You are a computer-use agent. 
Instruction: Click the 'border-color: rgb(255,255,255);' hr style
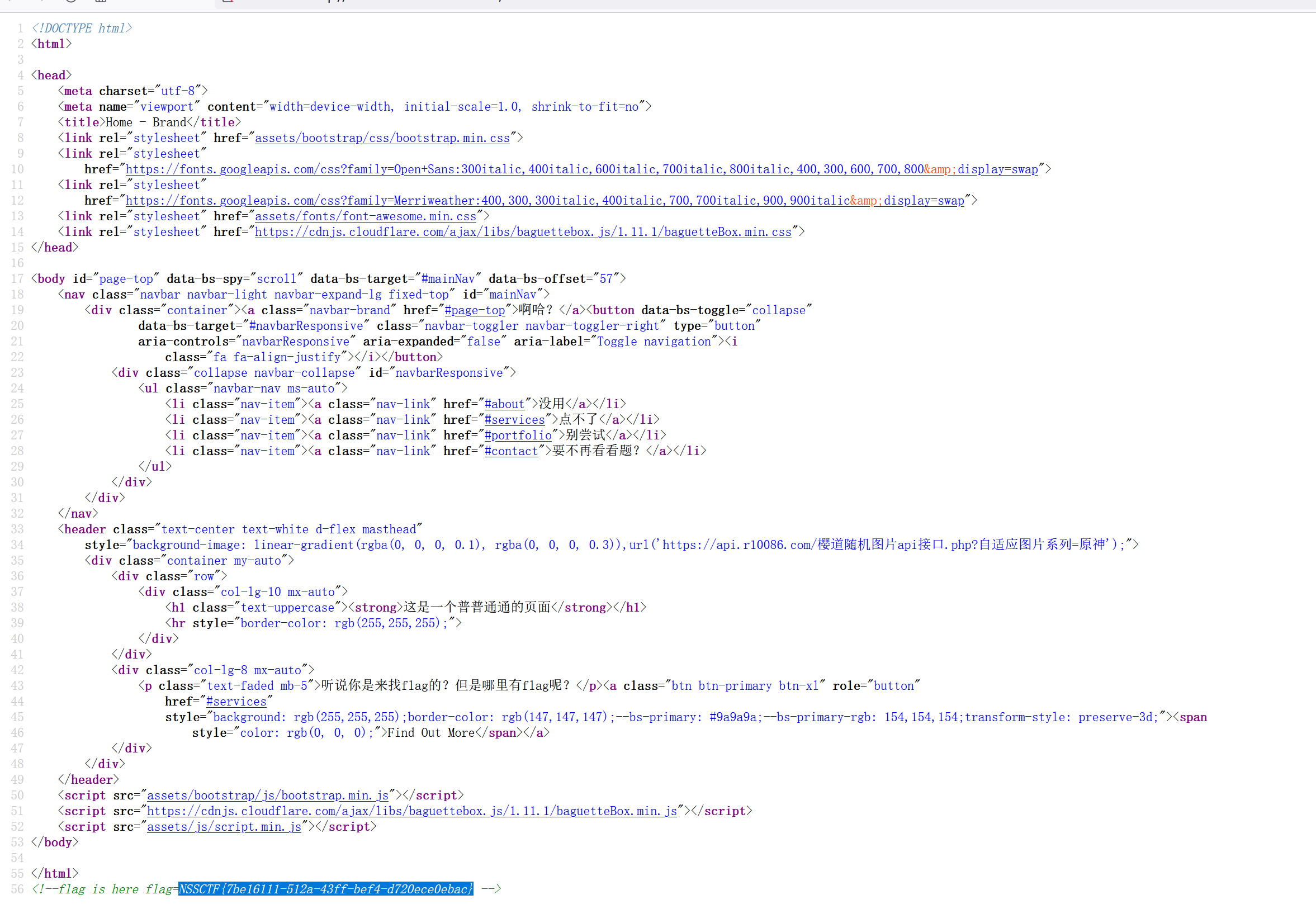click(x=344, y=624)
